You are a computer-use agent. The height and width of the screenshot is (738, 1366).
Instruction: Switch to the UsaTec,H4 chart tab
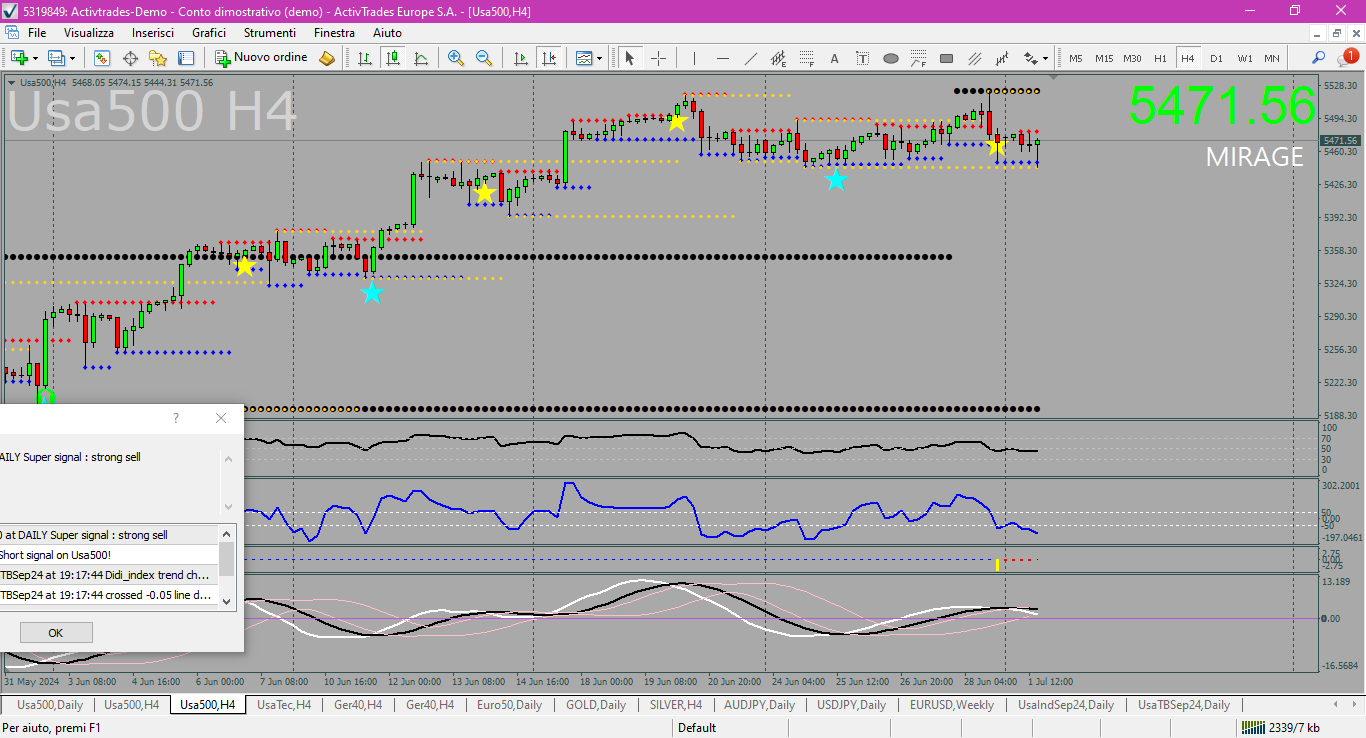click(x=283, y=705)
